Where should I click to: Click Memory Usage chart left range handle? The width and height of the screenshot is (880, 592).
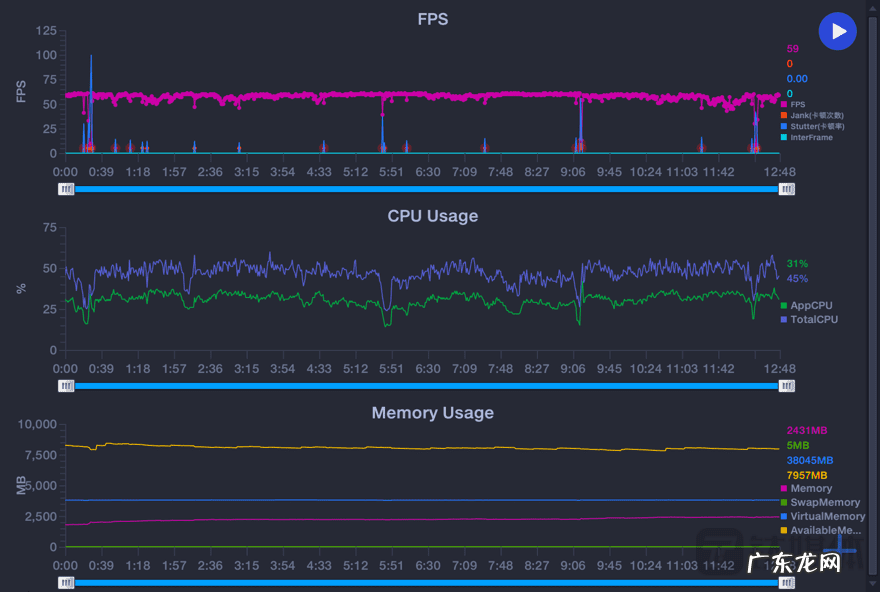coord(66,583)
